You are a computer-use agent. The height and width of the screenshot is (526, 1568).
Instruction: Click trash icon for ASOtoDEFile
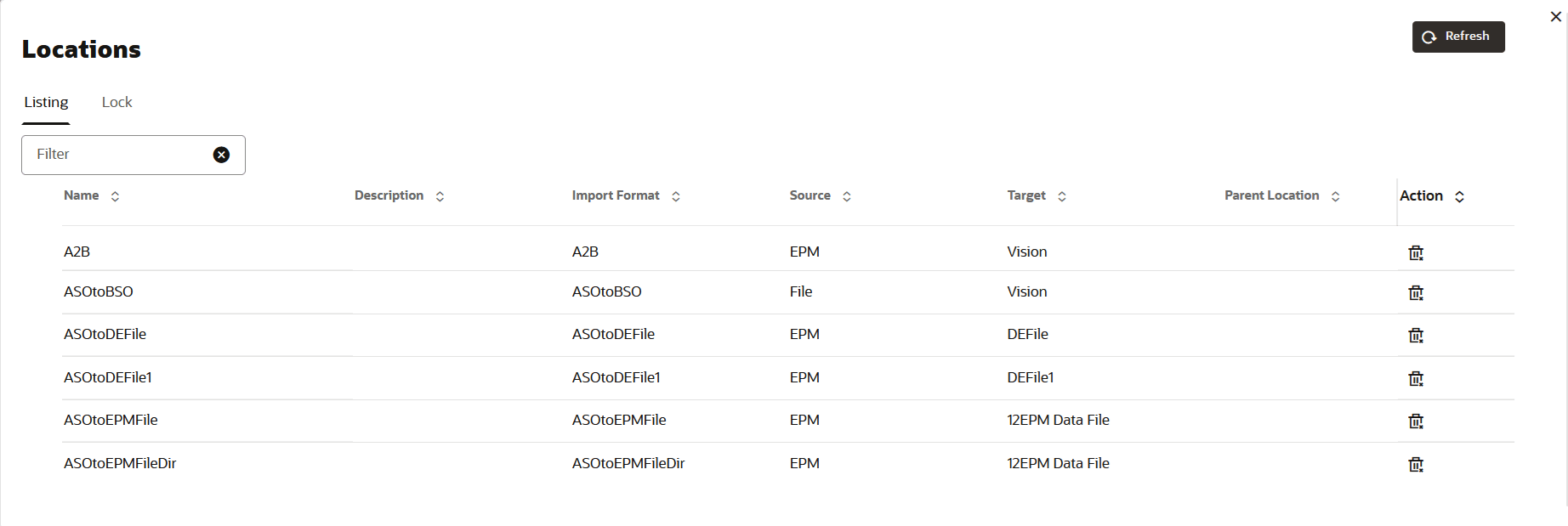1416,335
